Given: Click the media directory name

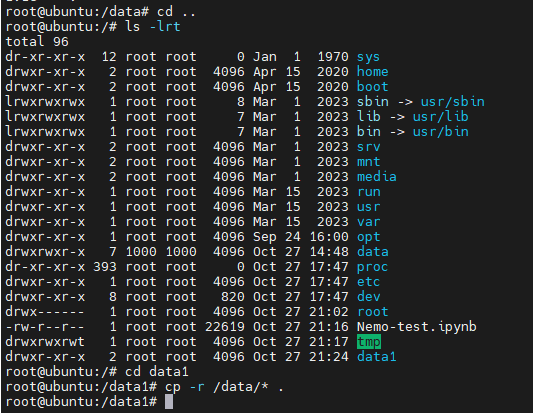Looking at the screenshot, I should pos(376,177).
